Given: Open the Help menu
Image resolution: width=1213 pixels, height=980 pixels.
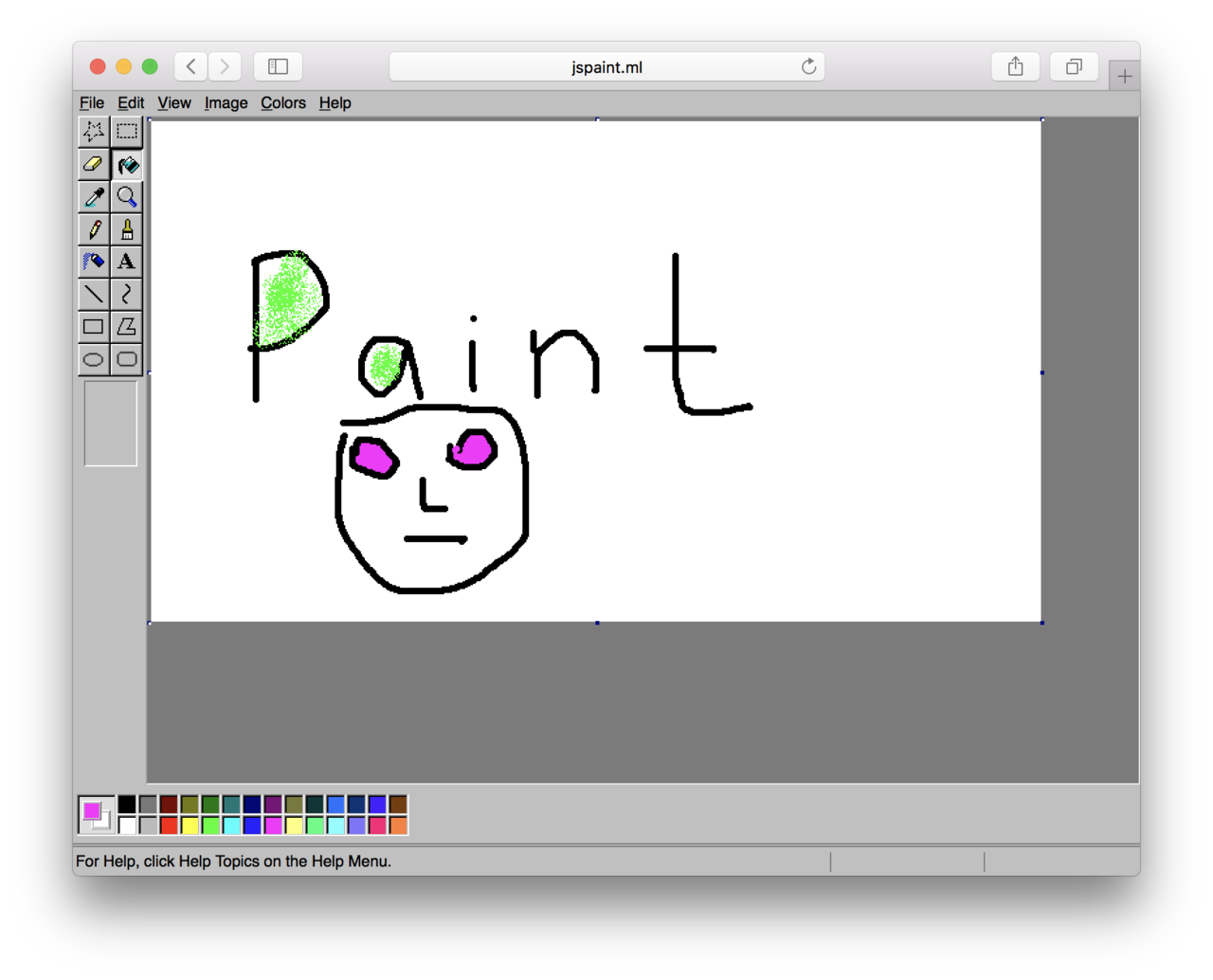Looking at the screenshot, I should tap(335, 102).
